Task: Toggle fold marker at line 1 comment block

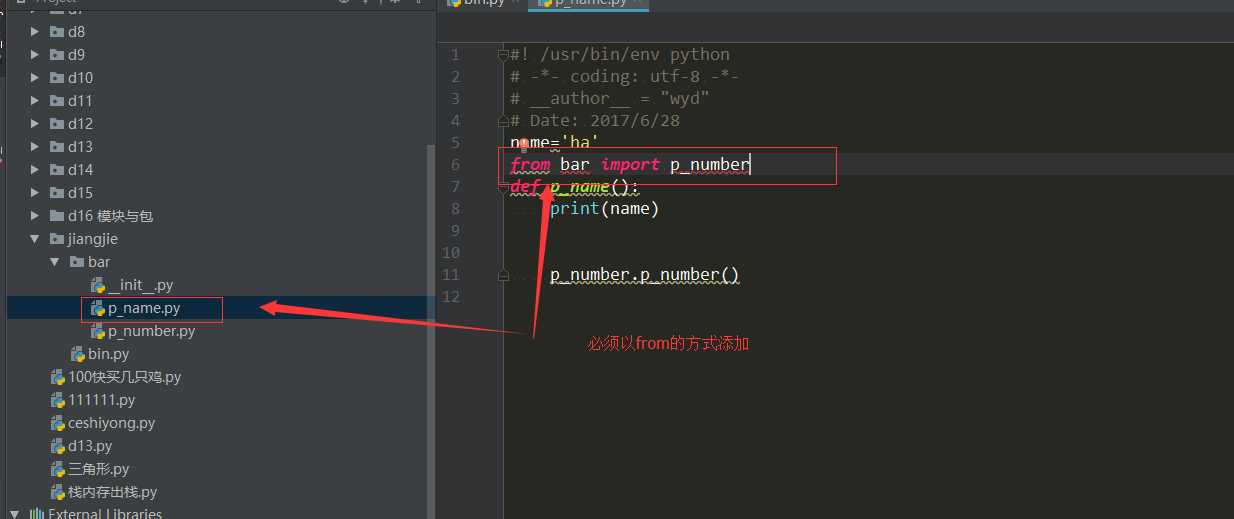Action: (x=504, y=54)
